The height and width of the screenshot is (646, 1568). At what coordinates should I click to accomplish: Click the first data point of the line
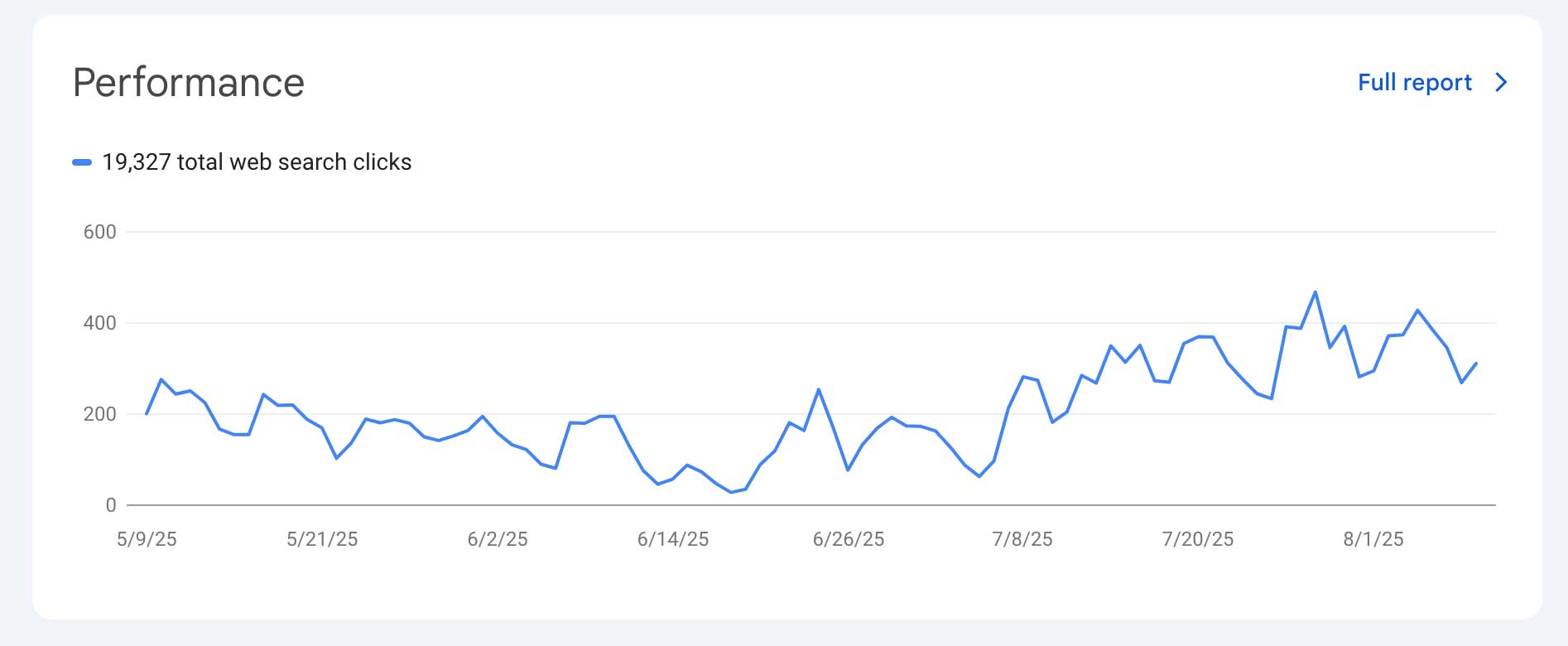147,413
